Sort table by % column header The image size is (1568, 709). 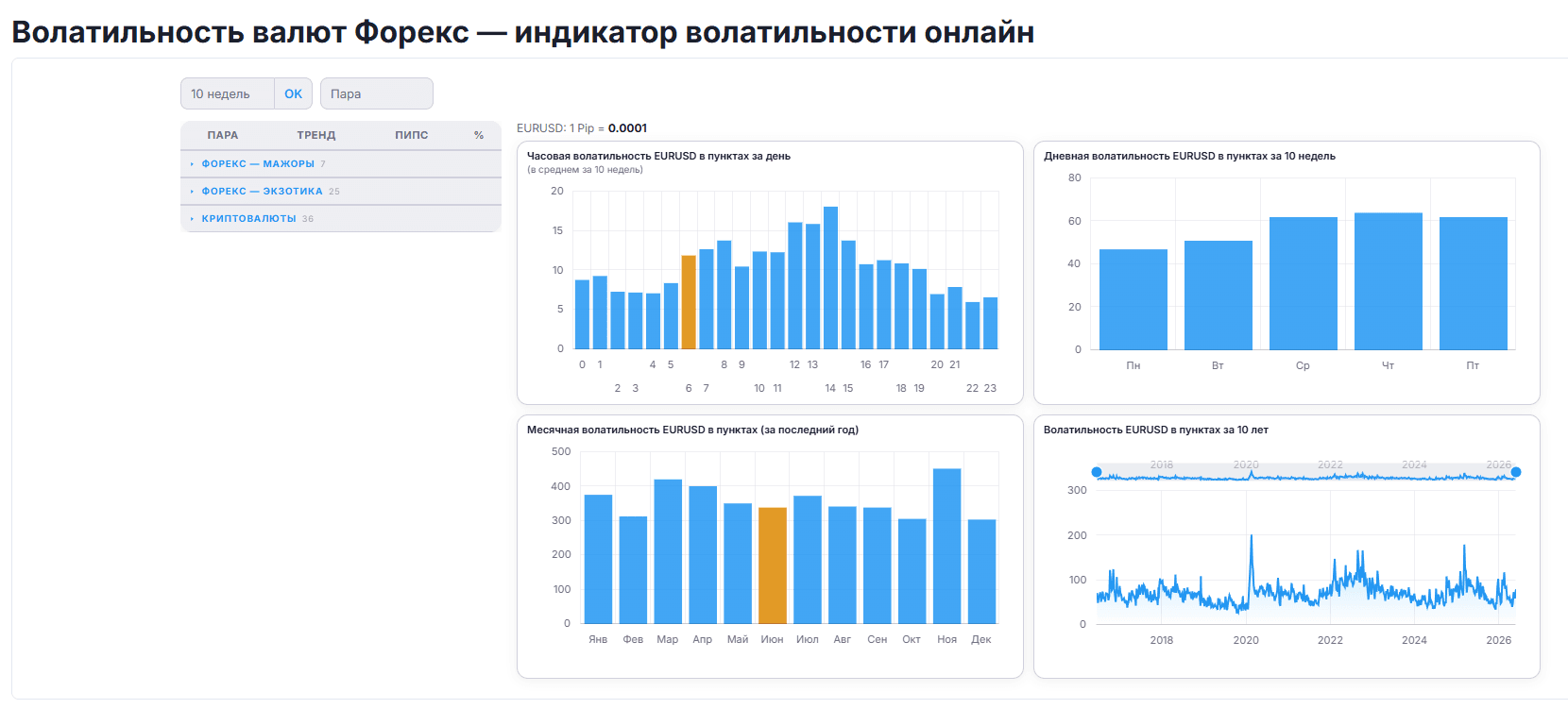[x=479, y=135]
